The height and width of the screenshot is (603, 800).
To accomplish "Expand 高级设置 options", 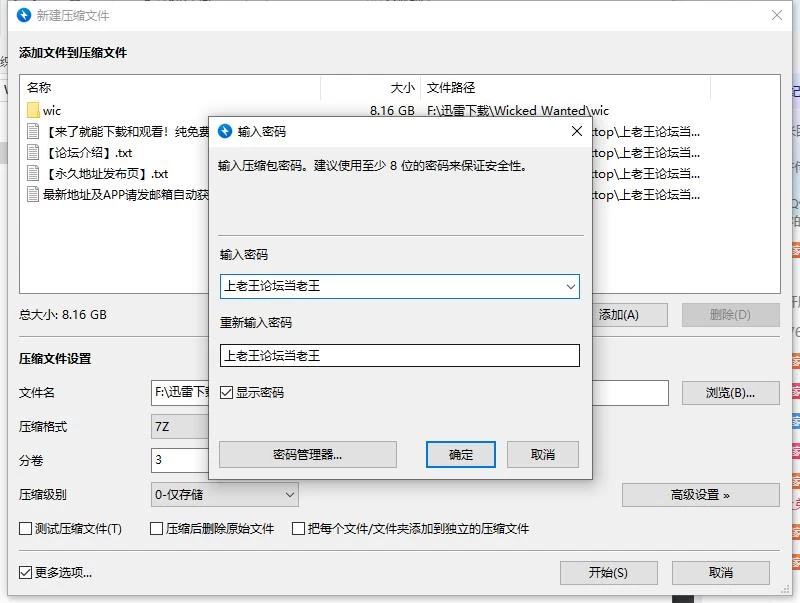I will pos(701,495).
